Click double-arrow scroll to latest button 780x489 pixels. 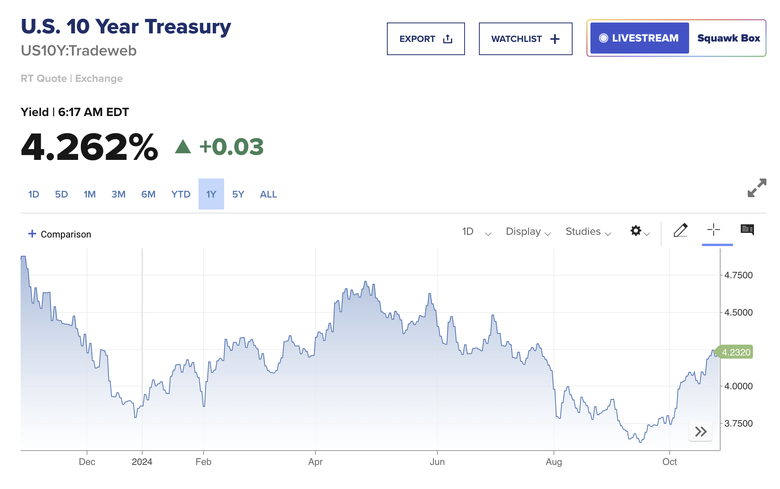coord(701,431)
